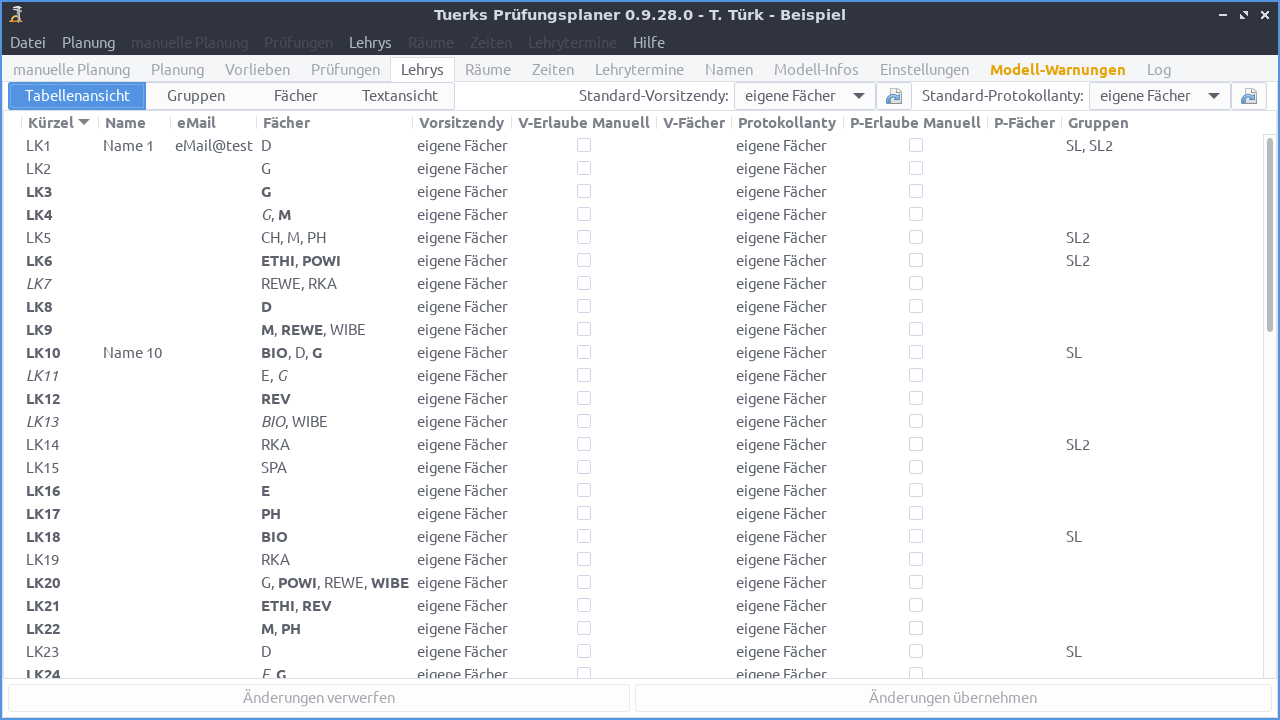Open the Datei menu
Viewport: 1280px width, 720px height.
27,42
